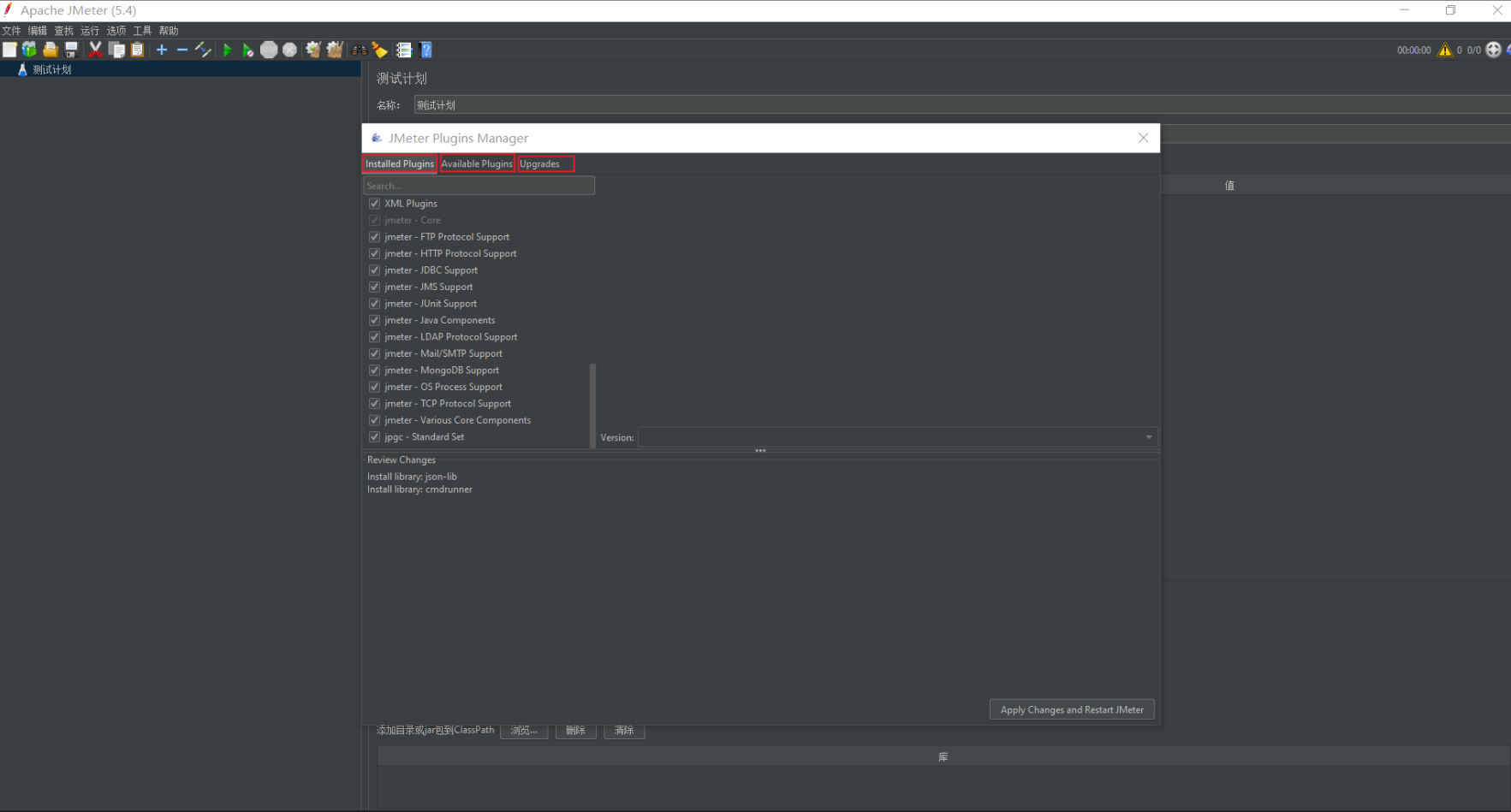Screen dimensions: 1511x812
Task: Toggle jmeter - Various Core Components checkbox
Action: (x=374, y=420)
